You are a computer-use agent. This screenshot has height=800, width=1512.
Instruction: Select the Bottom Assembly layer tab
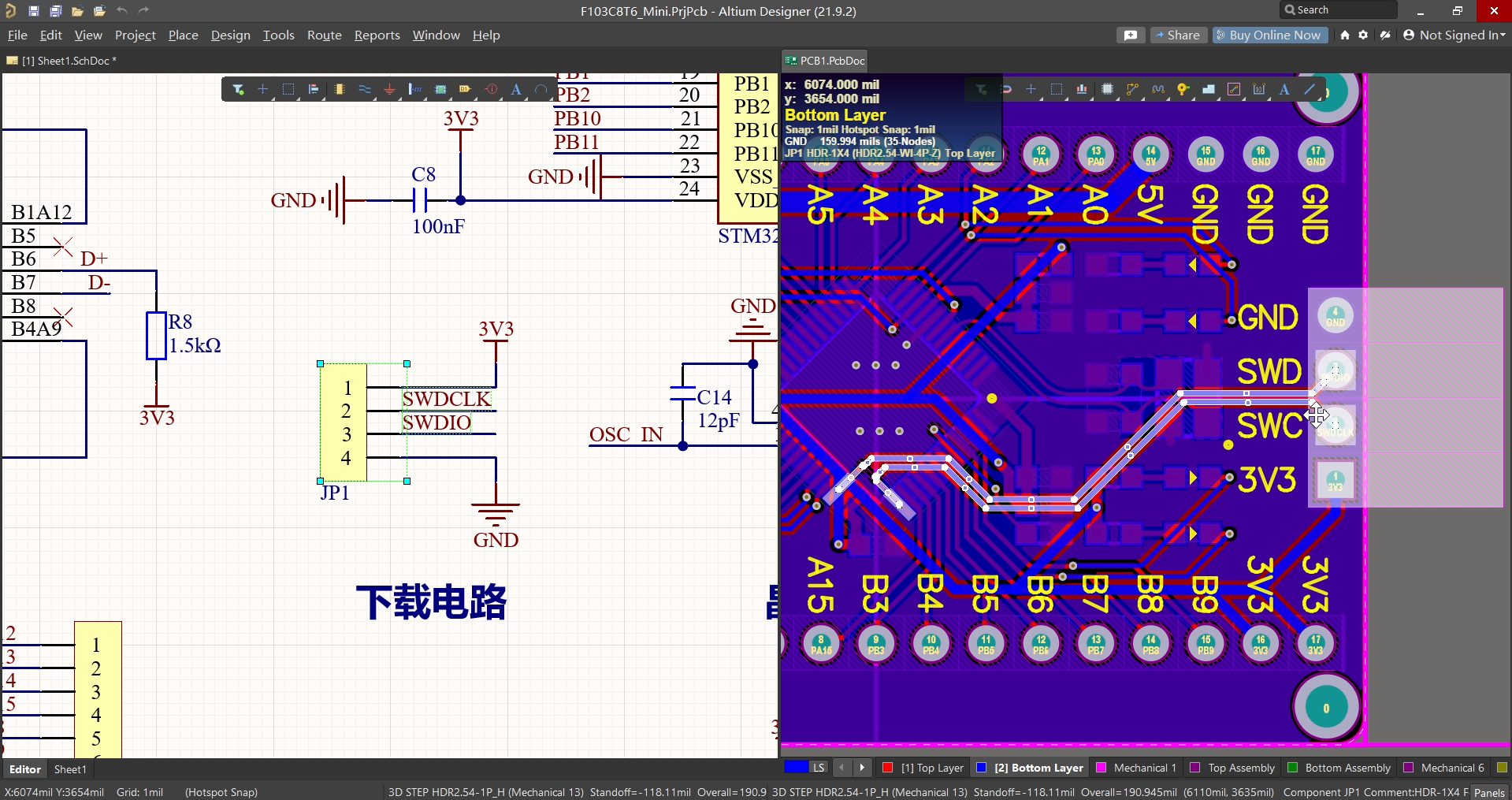tap(1339, 768)
